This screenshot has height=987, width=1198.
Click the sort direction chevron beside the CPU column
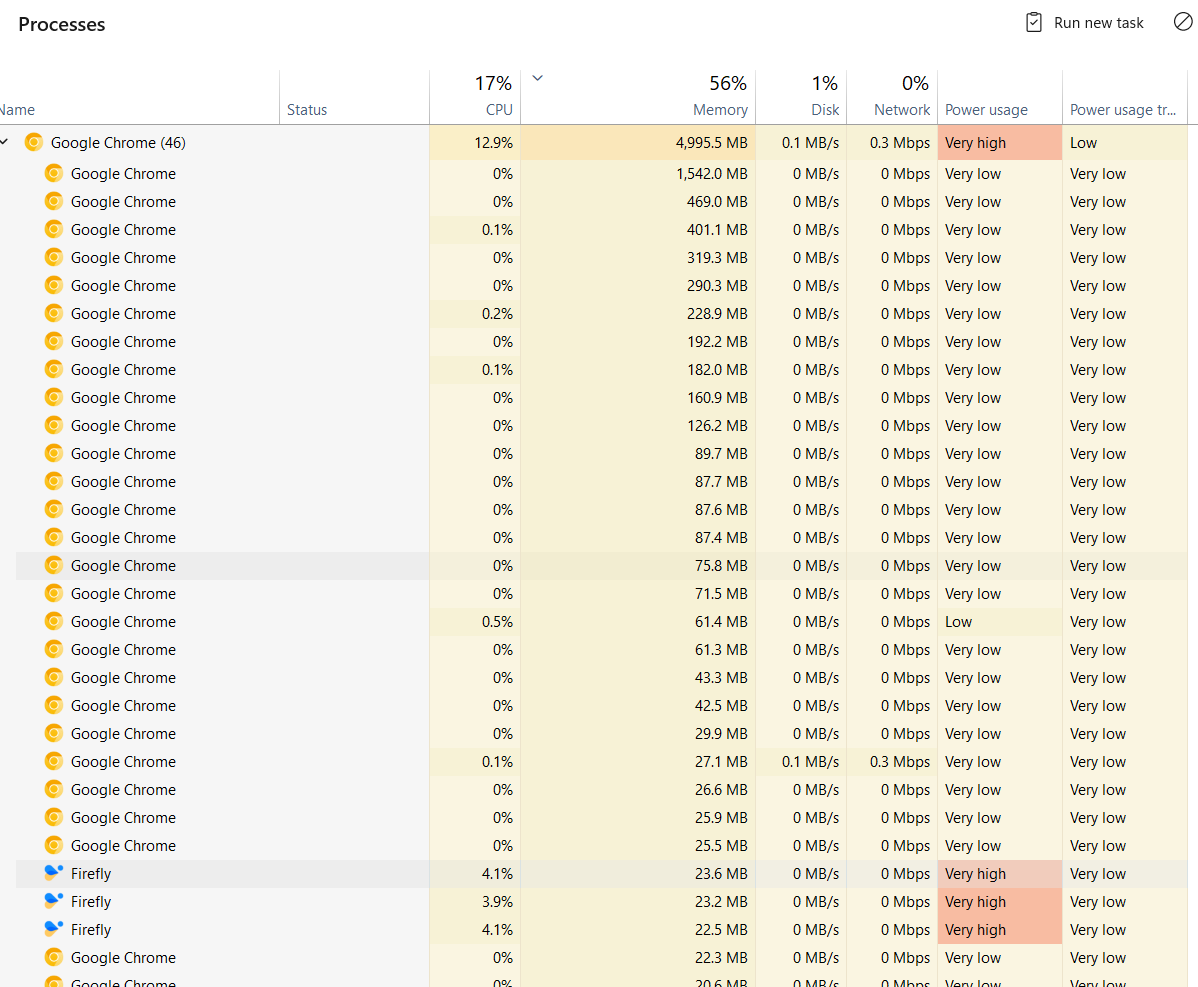pos(537,77)
